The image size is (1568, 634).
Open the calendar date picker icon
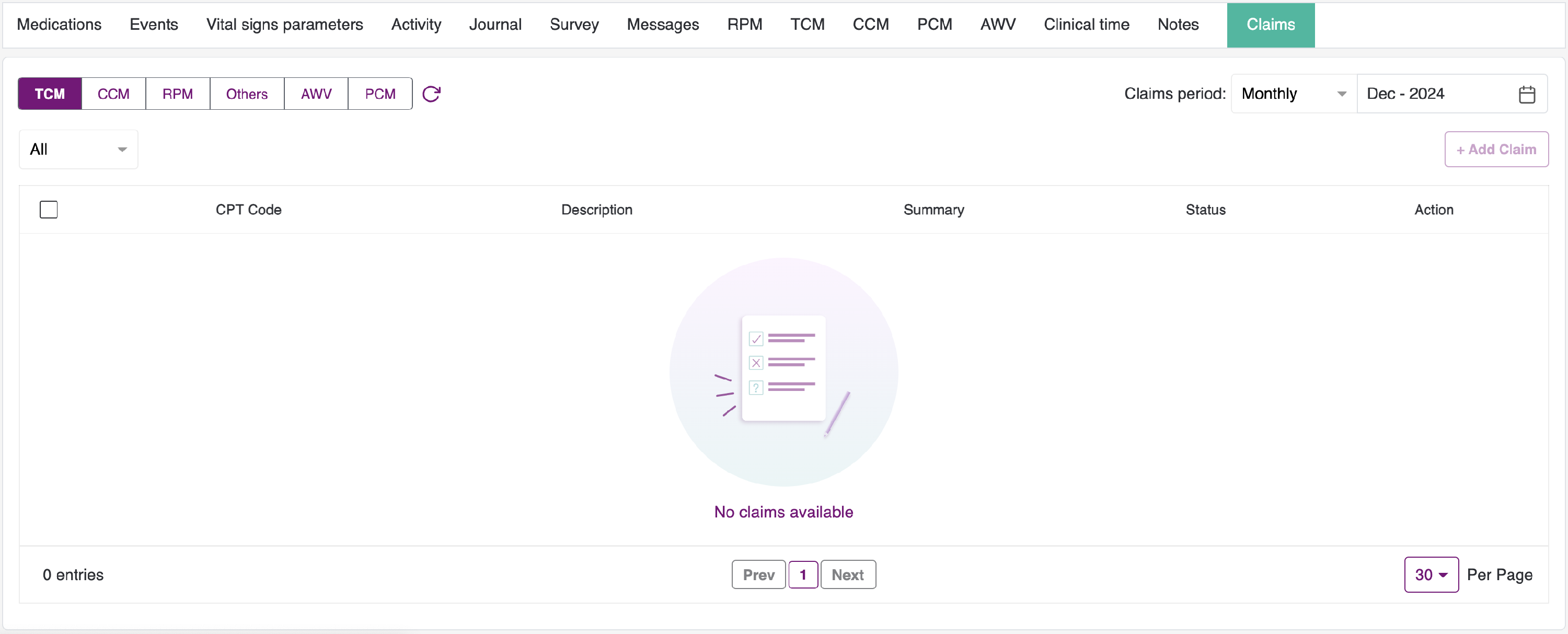click(1527, 94)
